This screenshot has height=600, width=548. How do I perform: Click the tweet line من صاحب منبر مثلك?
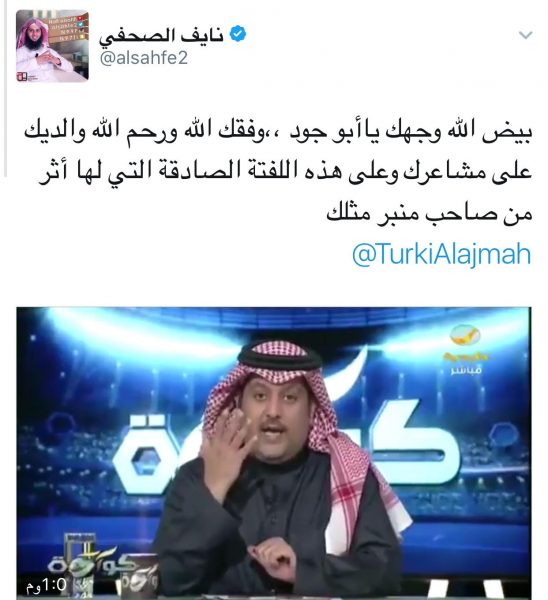[429, 213]
